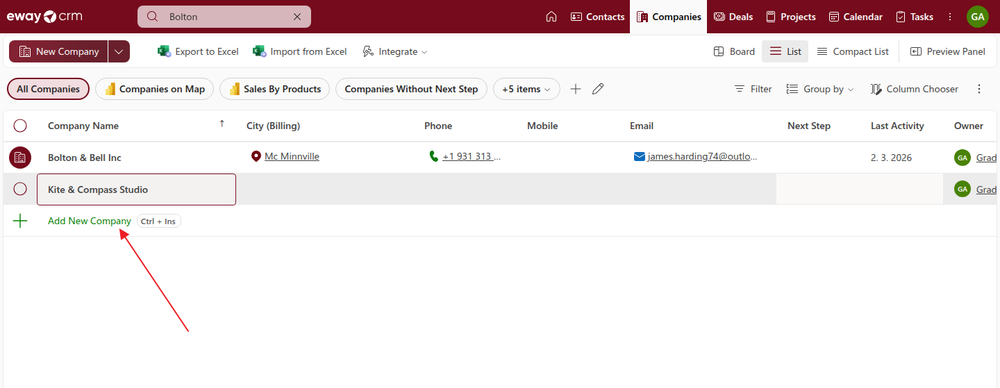This screenshot has height=388, width=1000.
Task: Open the list toolbar more-options dots
Action: tap(980, 89)
